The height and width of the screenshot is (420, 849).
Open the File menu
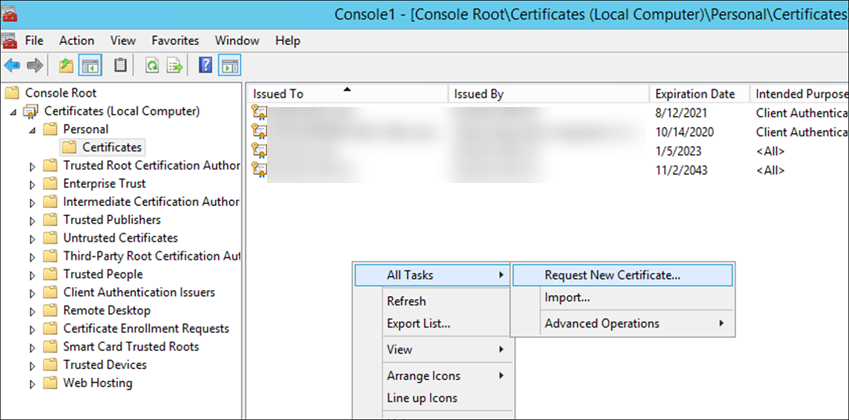tap(34, 41)
